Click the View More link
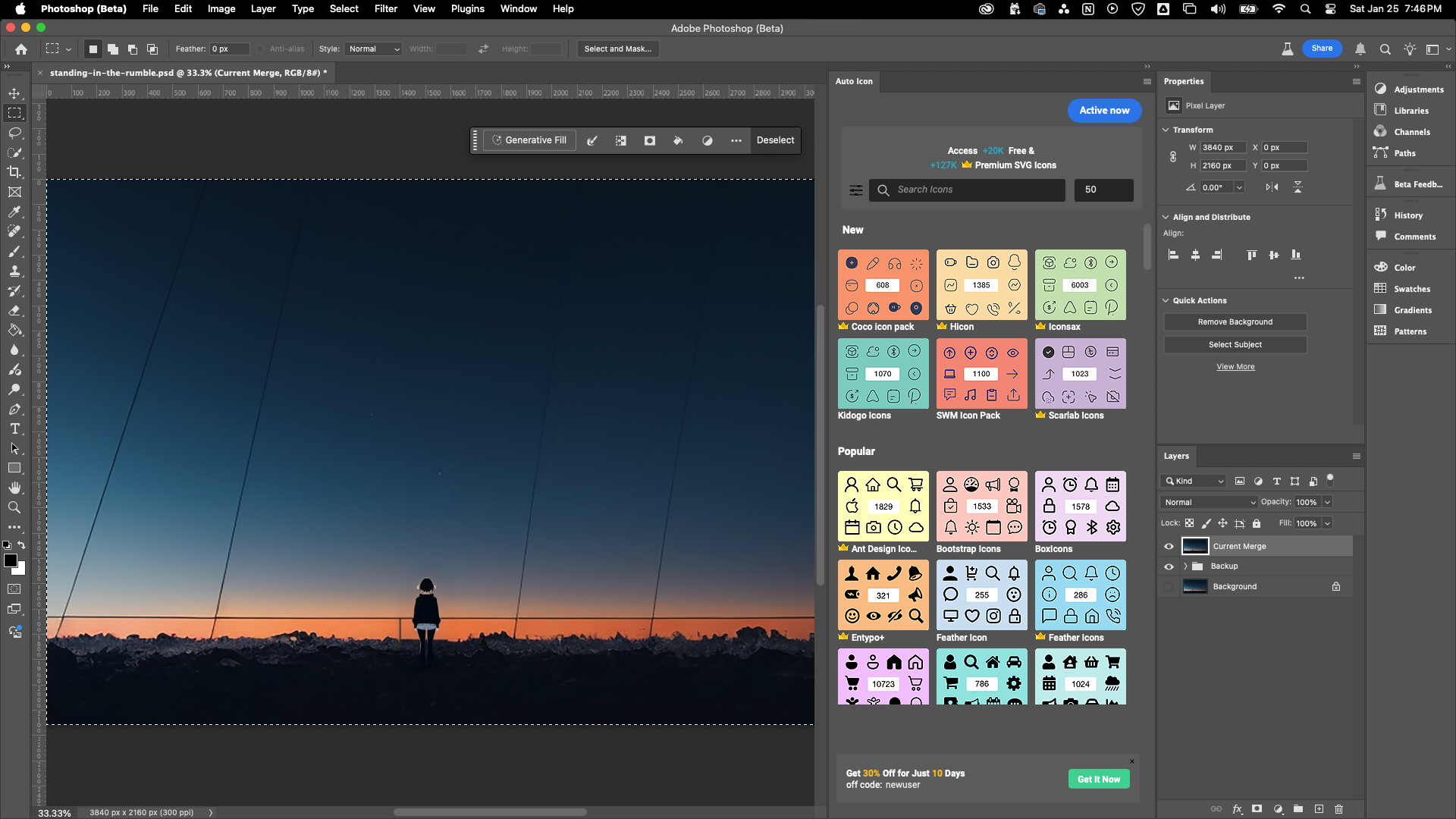Viewport: 1456px width, 819px height. coord(1235,366)
